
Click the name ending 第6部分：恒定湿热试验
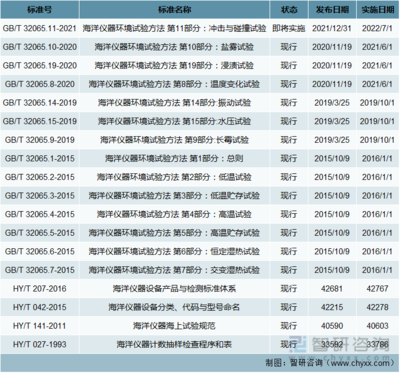click(174, 252)
